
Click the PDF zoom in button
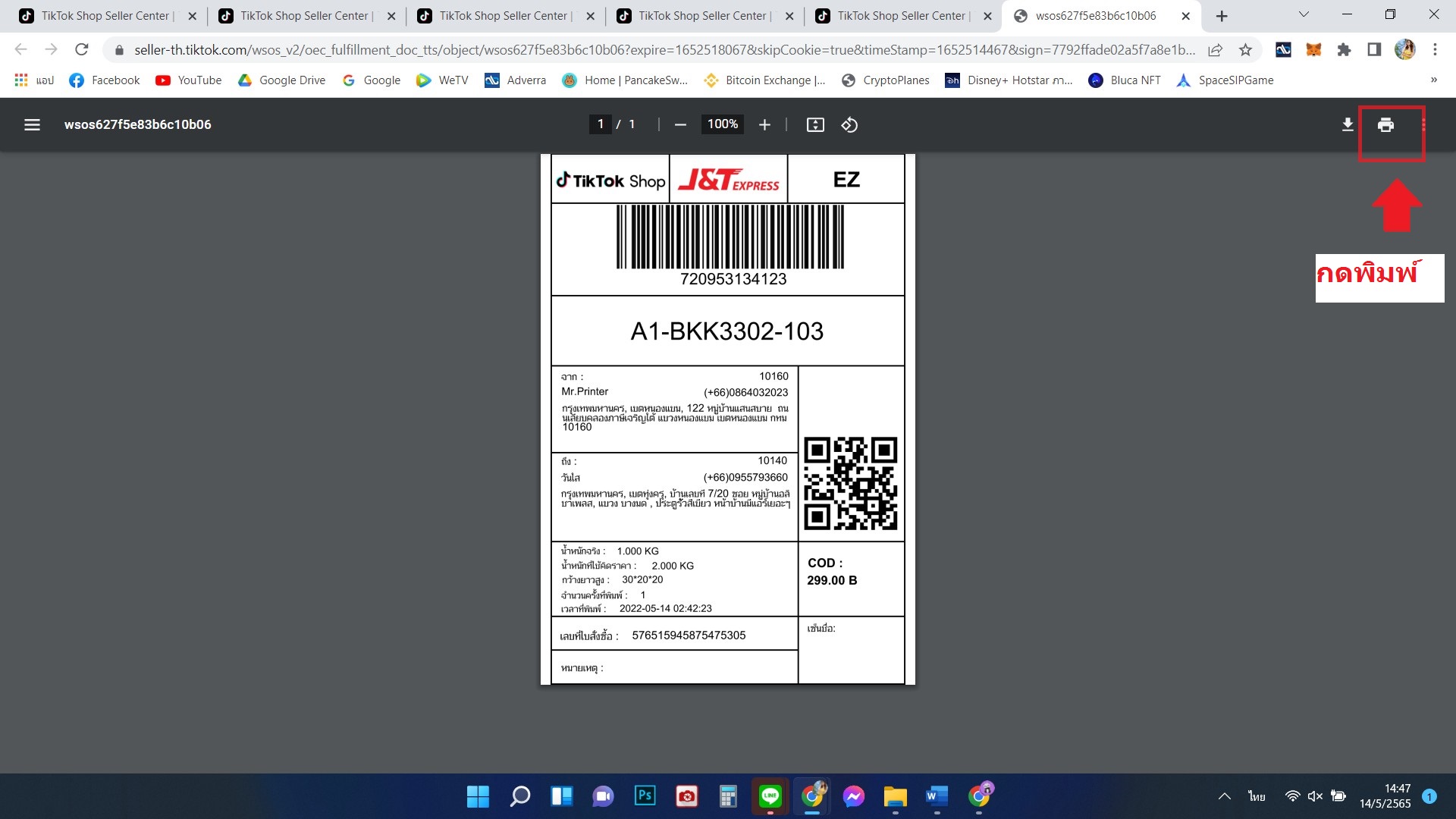pyautogui.click(x=764, y=124)
